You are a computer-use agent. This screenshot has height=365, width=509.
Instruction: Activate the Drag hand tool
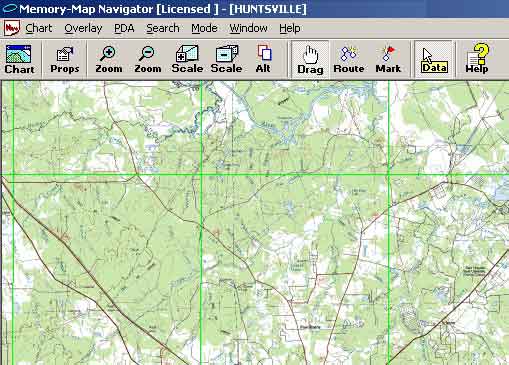(x=310, y=60)
